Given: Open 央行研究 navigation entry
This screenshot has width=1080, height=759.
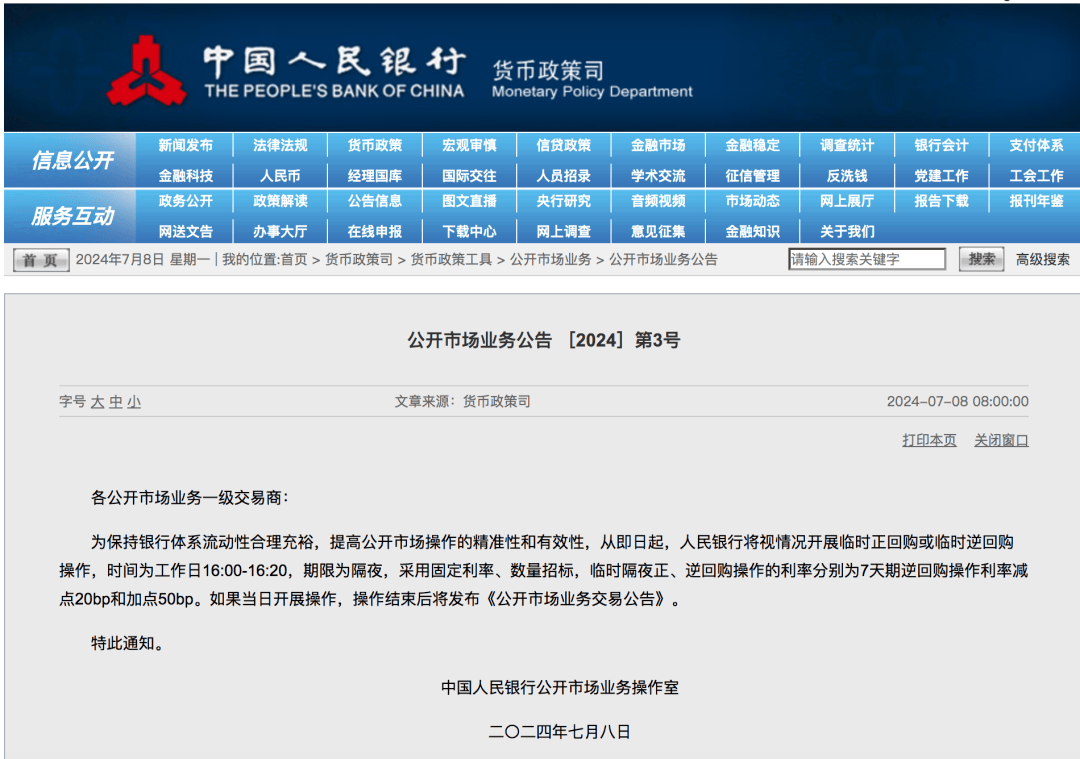Looking at the screenshot, I should pos(563,201).
